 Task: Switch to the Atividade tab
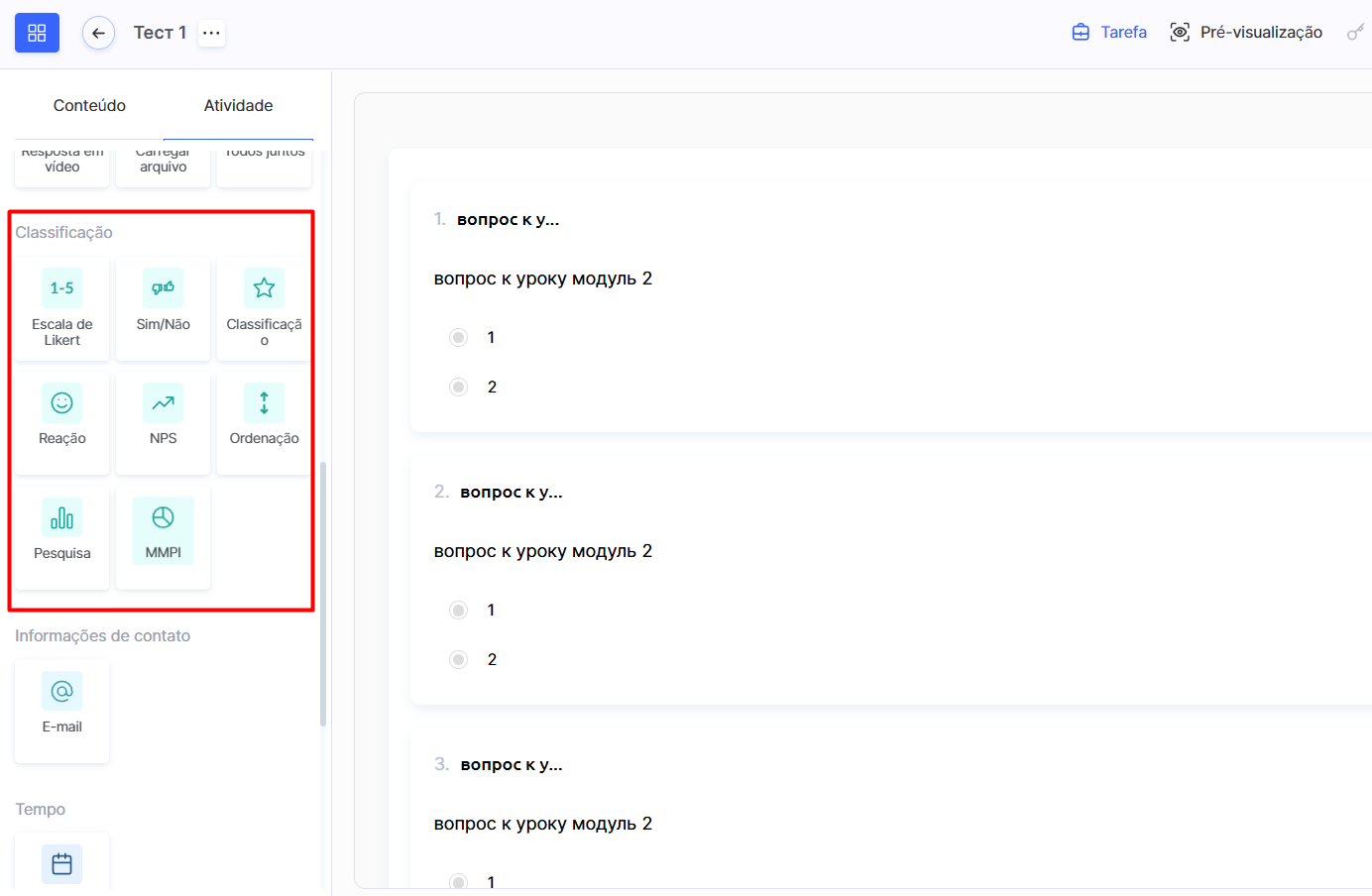click(x=238, y=105)
